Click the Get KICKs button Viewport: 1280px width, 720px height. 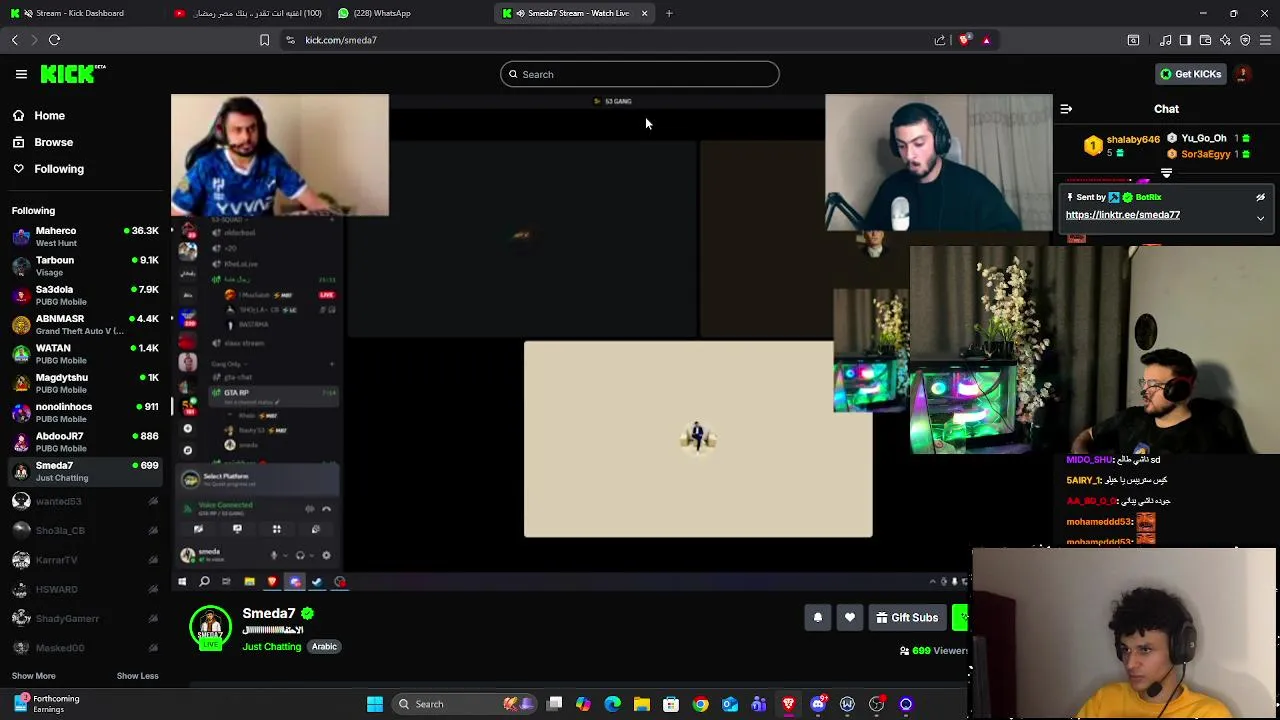coord(1190,74)
